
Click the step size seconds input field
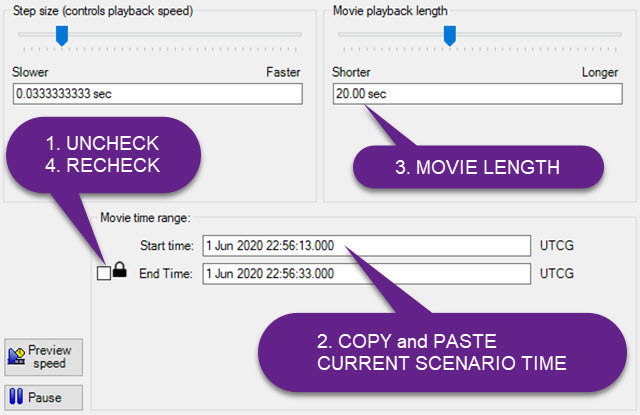point(157,93)
